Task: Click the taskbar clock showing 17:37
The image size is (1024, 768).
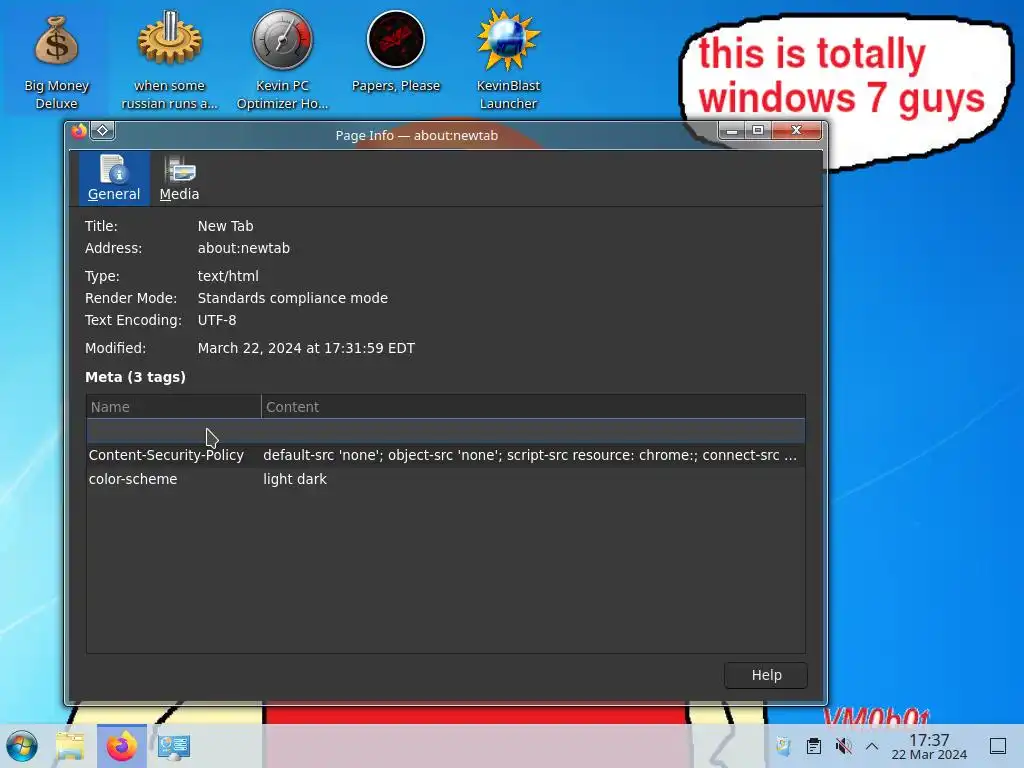Action: (x=929, y=746)
